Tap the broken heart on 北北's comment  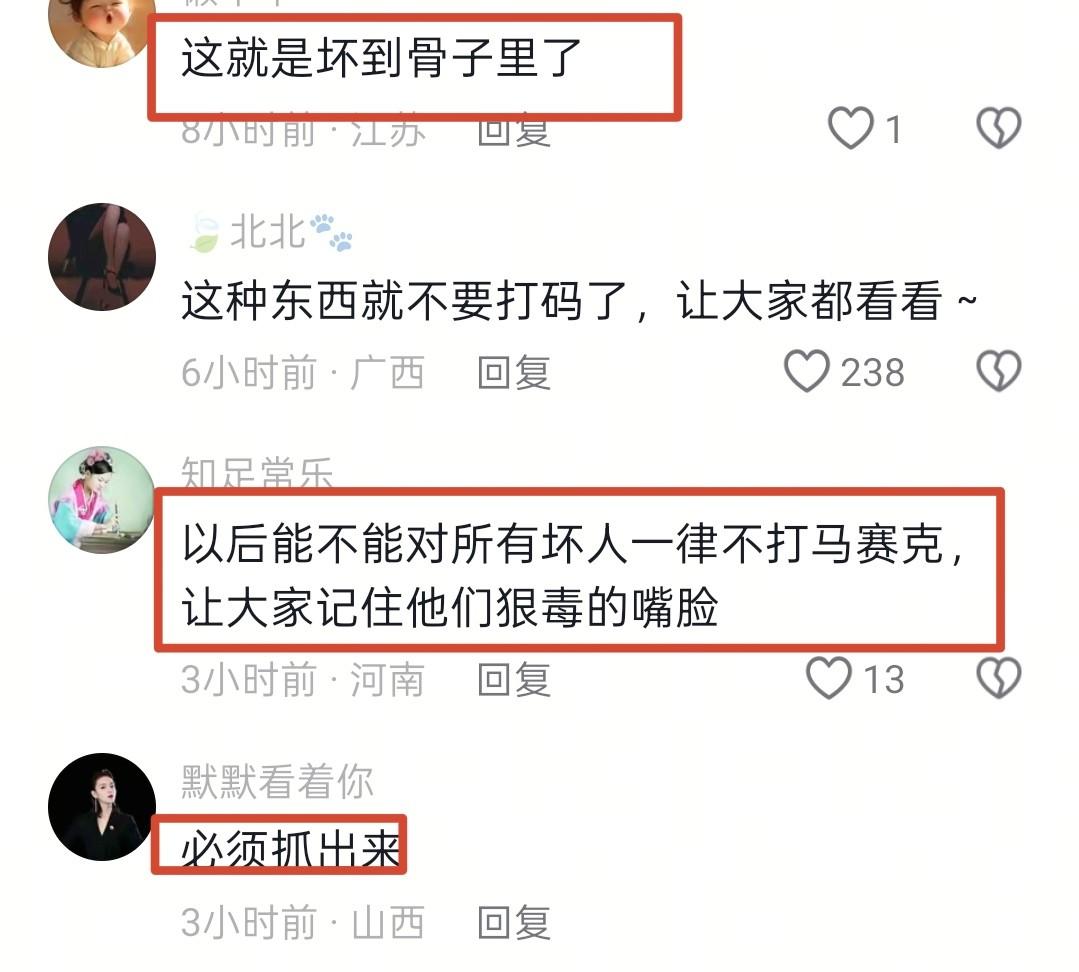point(998,371)
